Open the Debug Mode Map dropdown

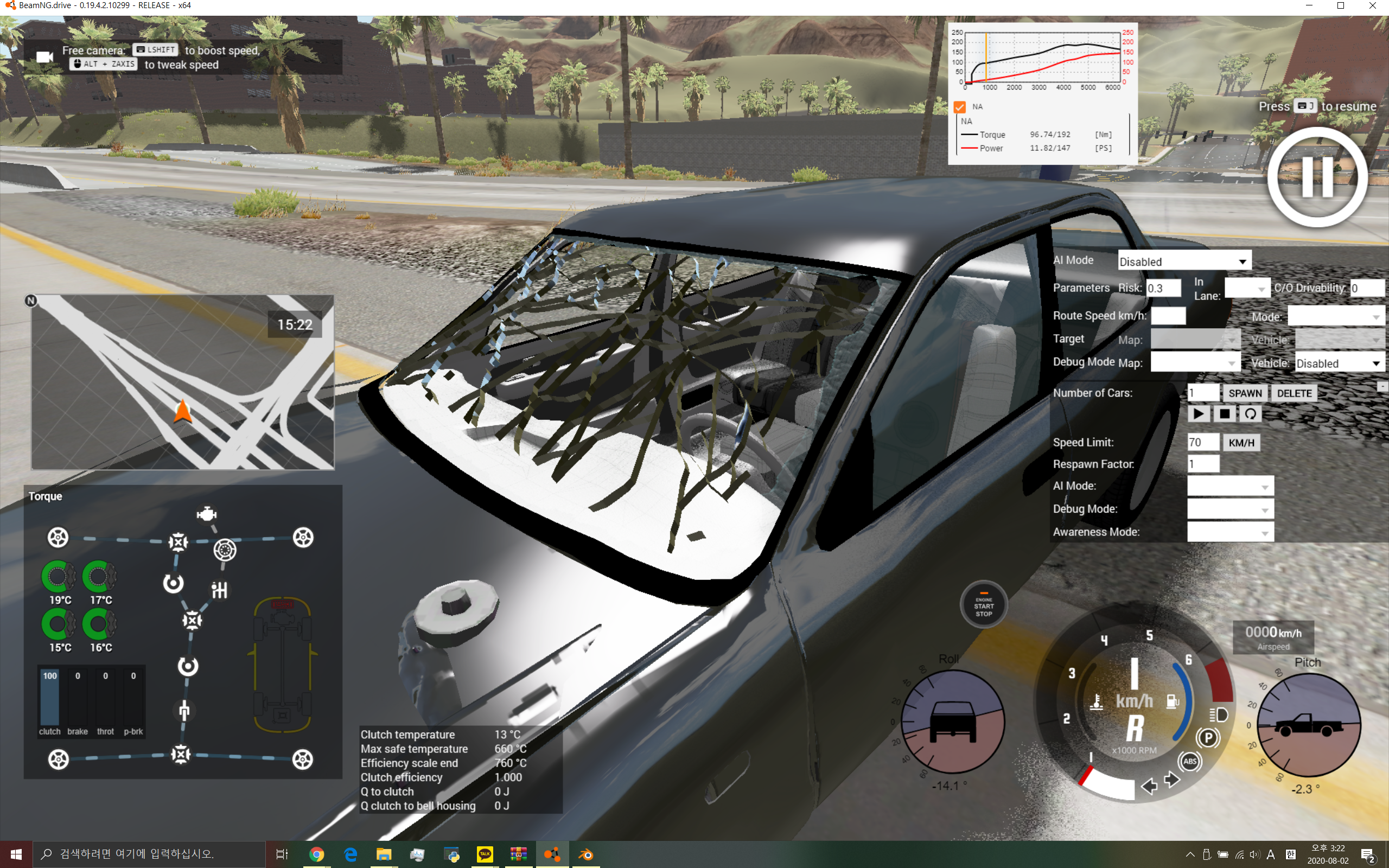(x=1195, y=362)
